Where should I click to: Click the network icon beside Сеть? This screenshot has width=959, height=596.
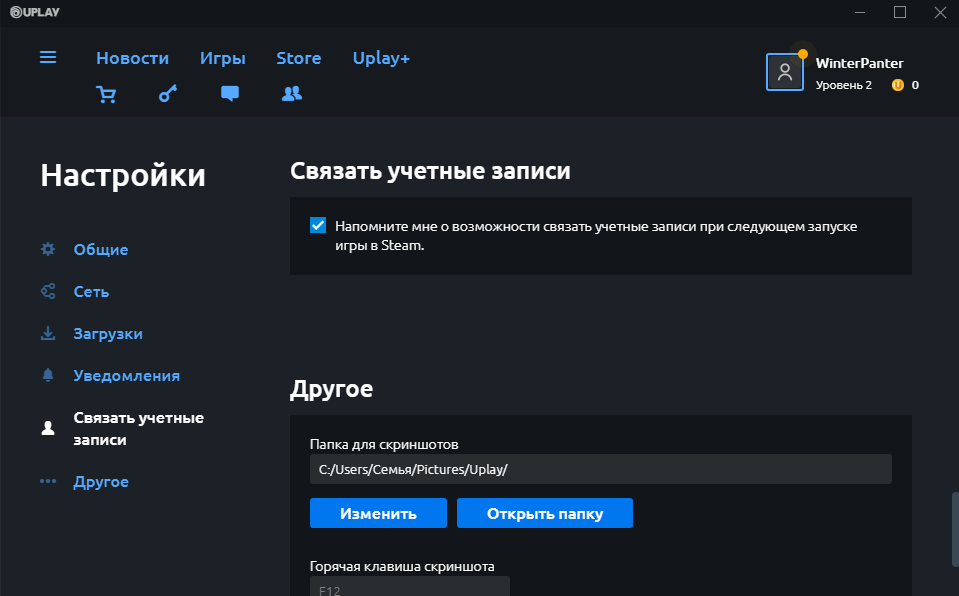[48, 291]
